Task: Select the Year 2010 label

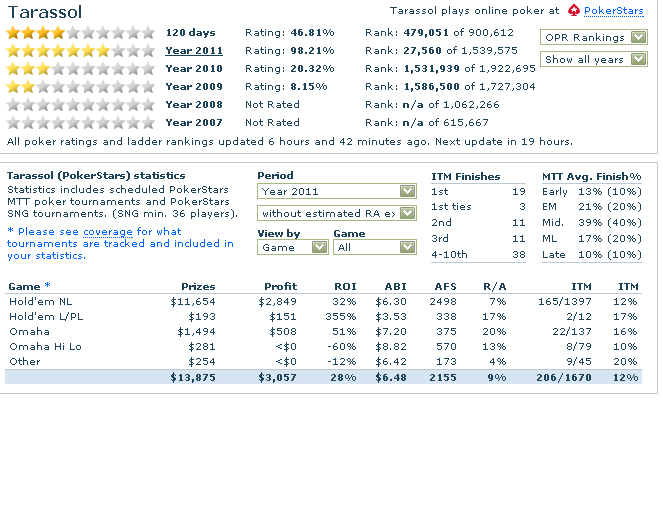Action: point(194,68)
